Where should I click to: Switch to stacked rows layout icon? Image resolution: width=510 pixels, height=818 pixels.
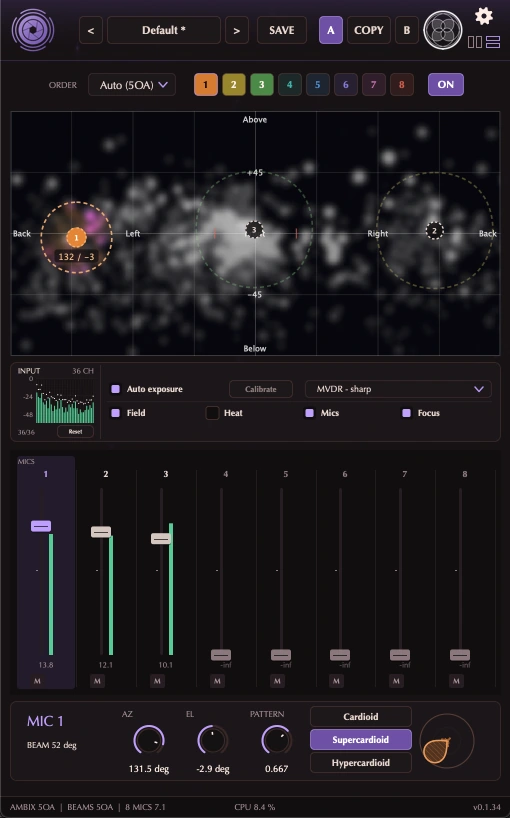(x=493, y=42)
